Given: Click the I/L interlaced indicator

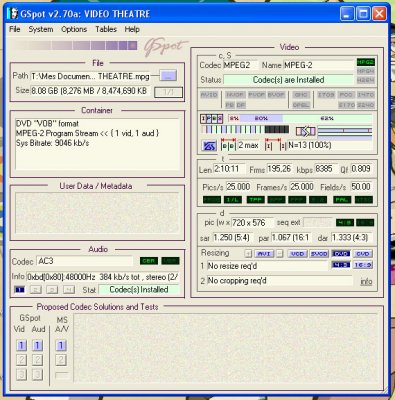Looking at the screenshot, I should [233, 200].
